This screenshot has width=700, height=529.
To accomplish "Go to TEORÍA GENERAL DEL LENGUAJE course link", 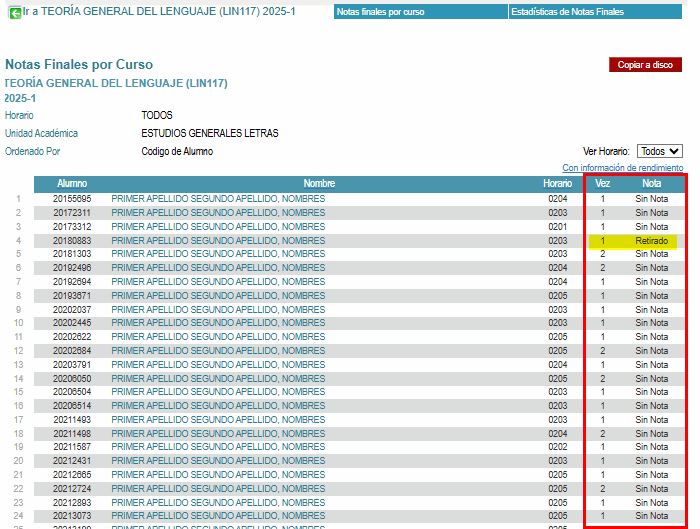I will point(160,12).
